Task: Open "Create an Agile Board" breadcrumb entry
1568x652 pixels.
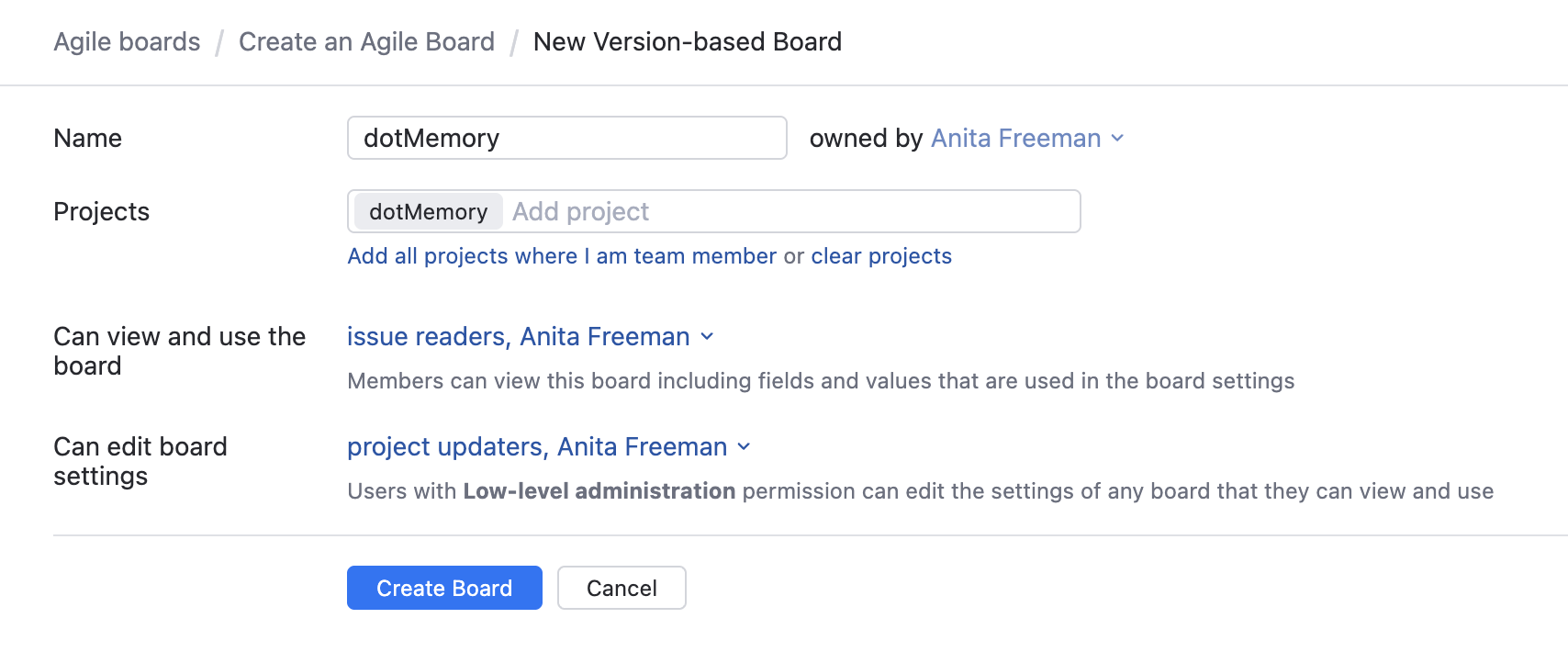Action: coord(366,41)
